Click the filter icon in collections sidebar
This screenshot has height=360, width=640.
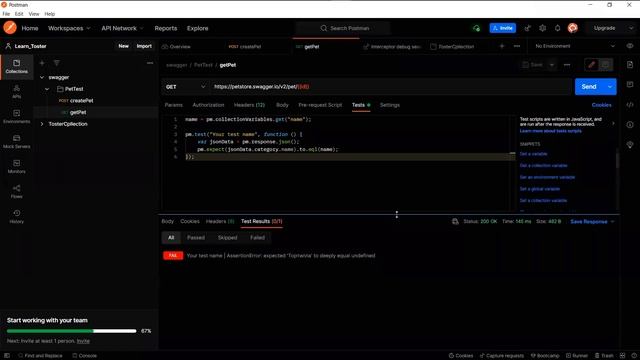pyautogui.click(x=57, y=63)
